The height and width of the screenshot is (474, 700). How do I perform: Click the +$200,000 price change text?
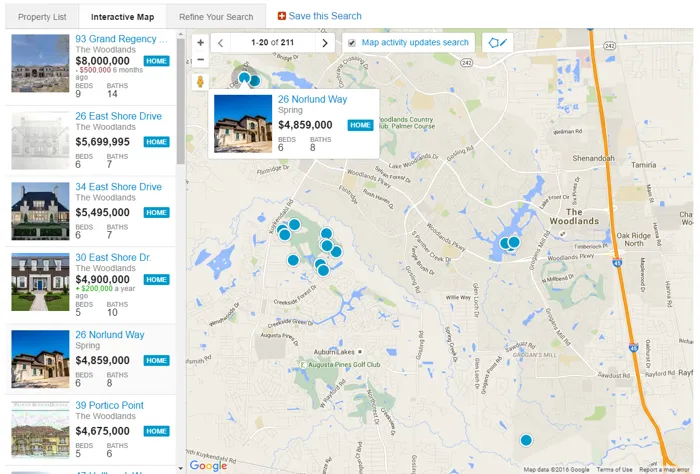[x=94, y=289]
